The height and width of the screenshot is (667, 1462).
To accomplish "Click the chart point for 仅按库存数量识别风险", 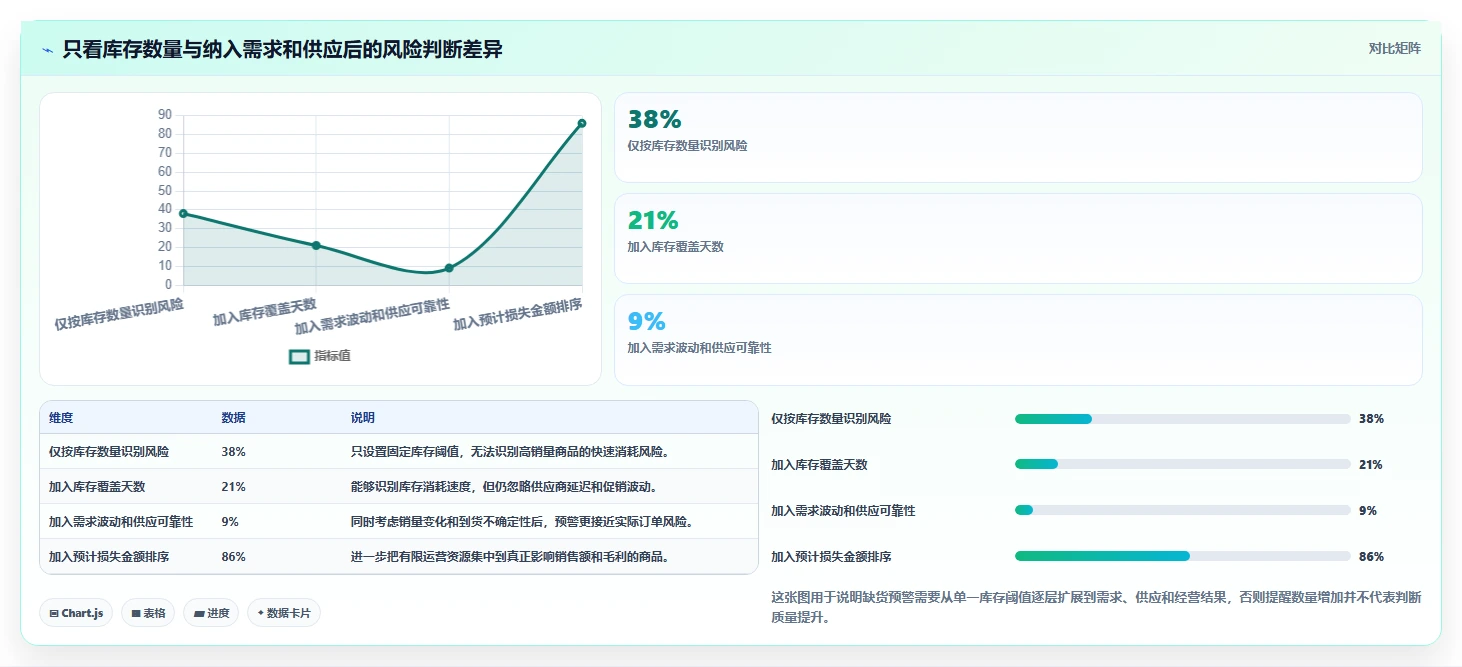I will pos(183,213).
